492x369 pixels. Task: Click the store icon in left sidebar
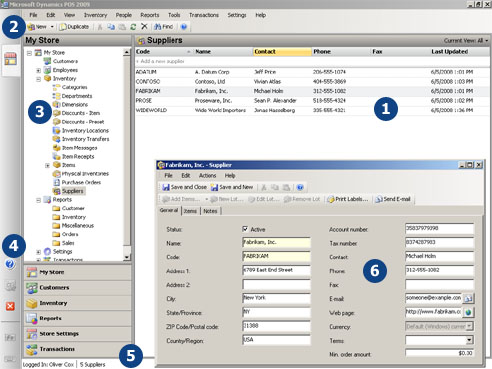pyautogui.click(x=10, y=59)
